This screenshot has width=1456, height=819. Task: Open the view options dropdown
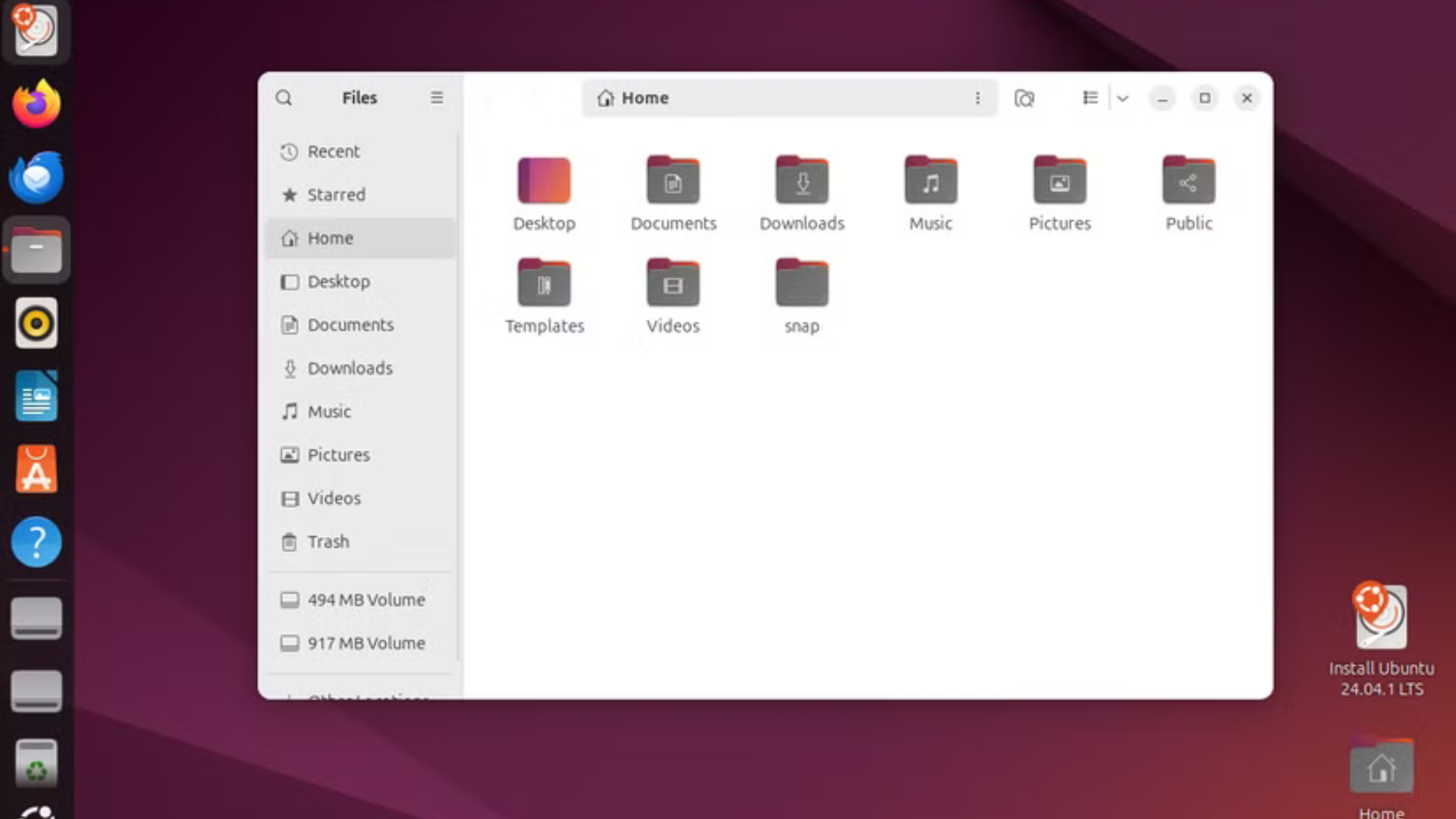1123,98
